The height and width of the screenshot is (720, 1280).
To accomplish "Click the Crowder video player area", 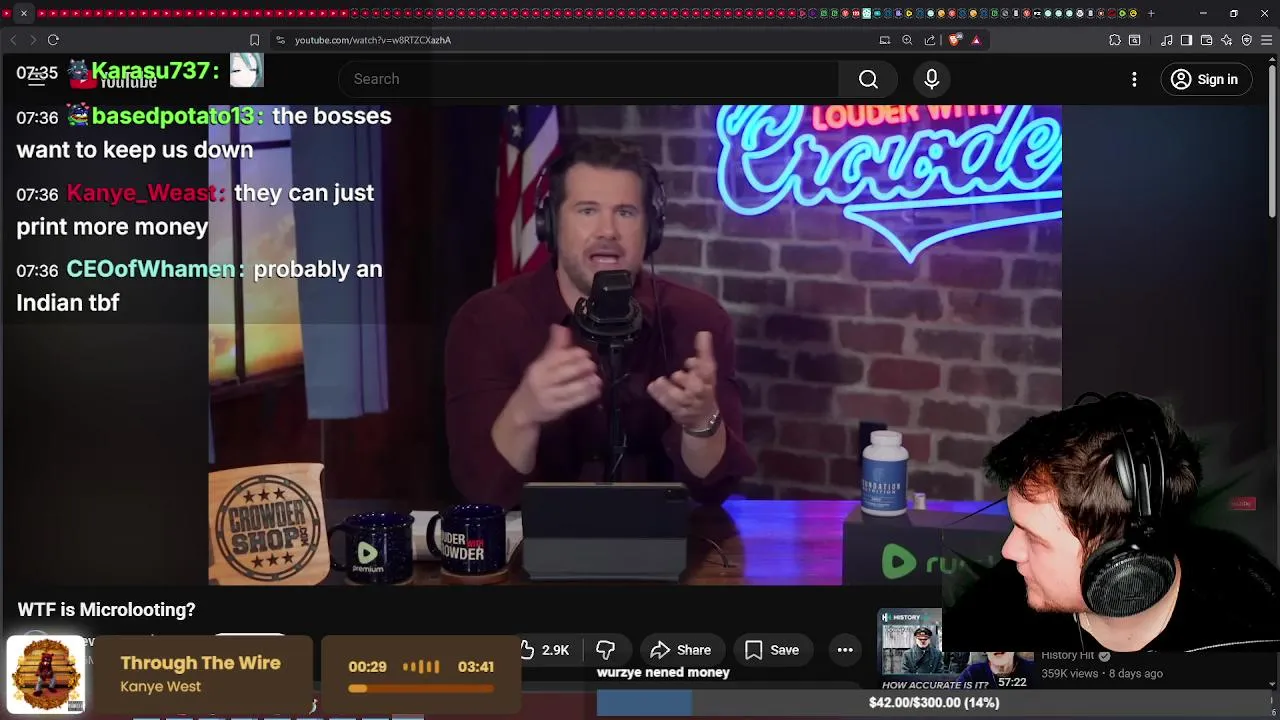I will [635, 345].
